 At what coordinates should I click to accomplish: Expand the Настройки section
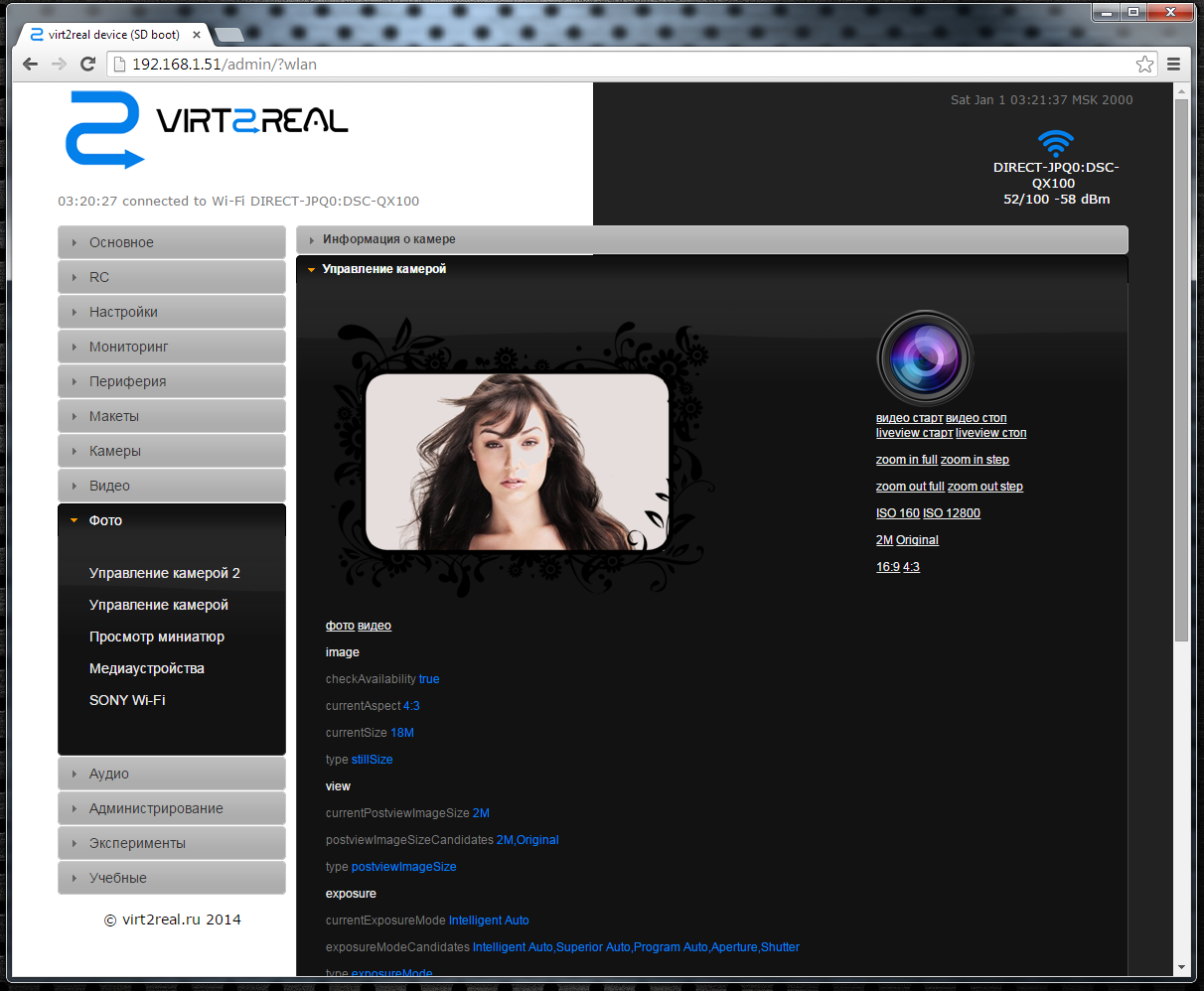[x=172, y=312]
